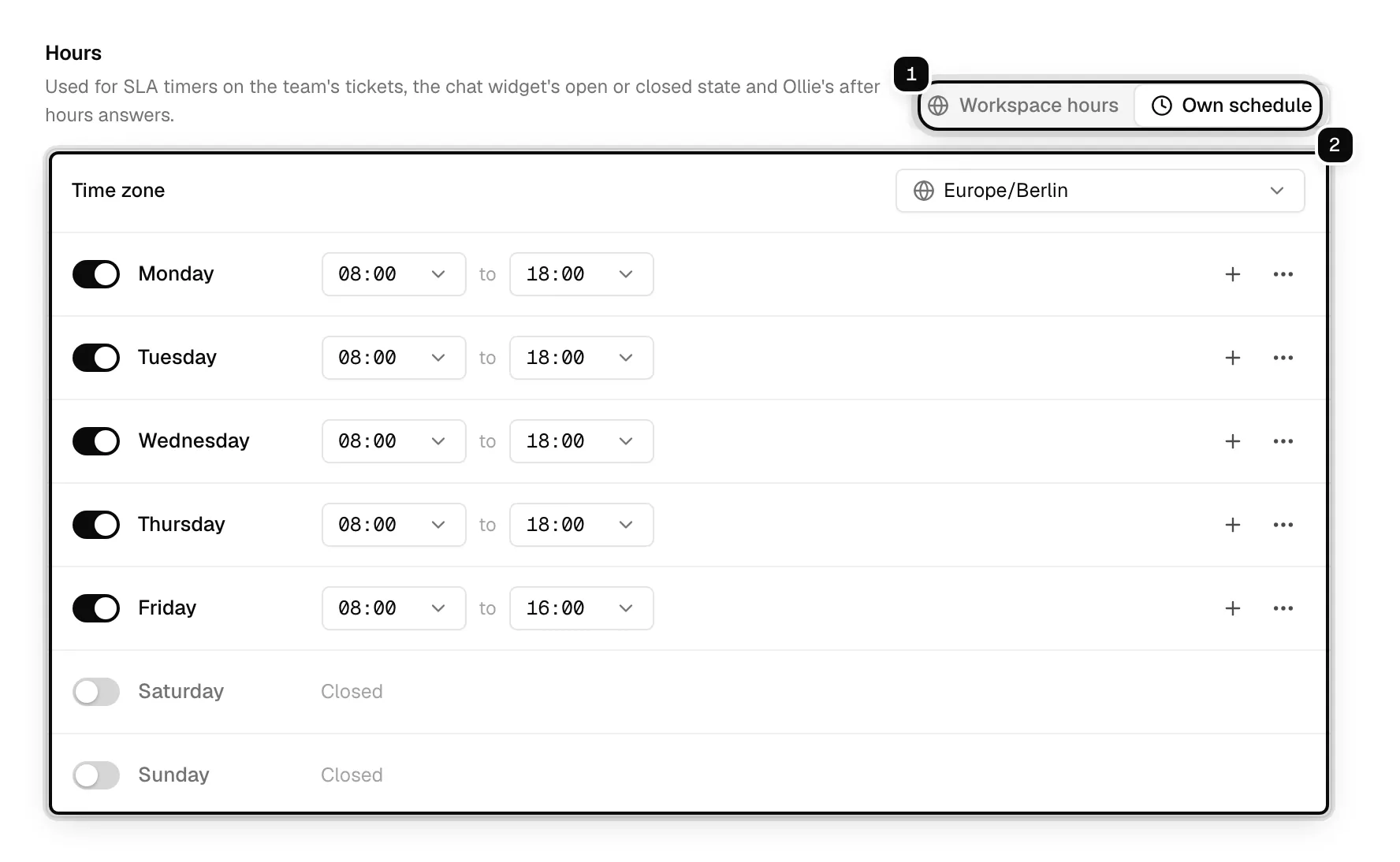
Task: Add a time range for Tuesday
Action: [x=1233, y=358]
